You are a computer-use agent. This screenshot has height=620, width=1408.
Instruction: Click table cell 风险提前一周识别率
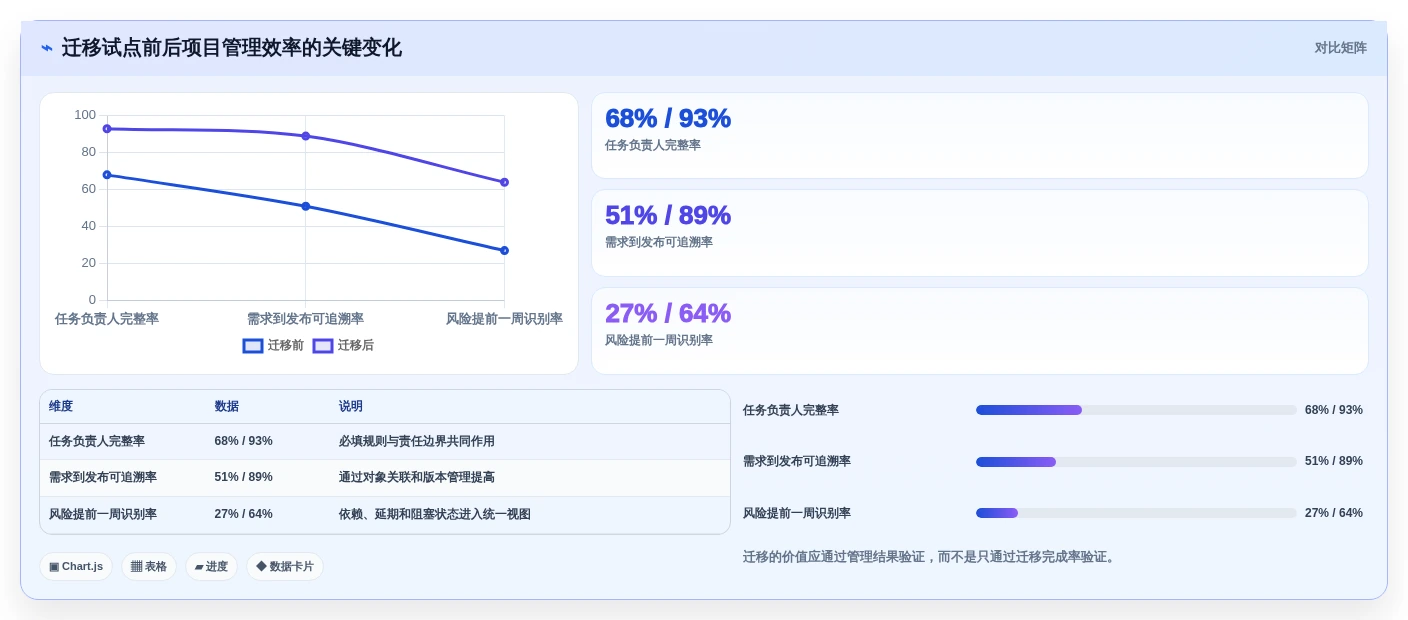click(x=103, y=515)
